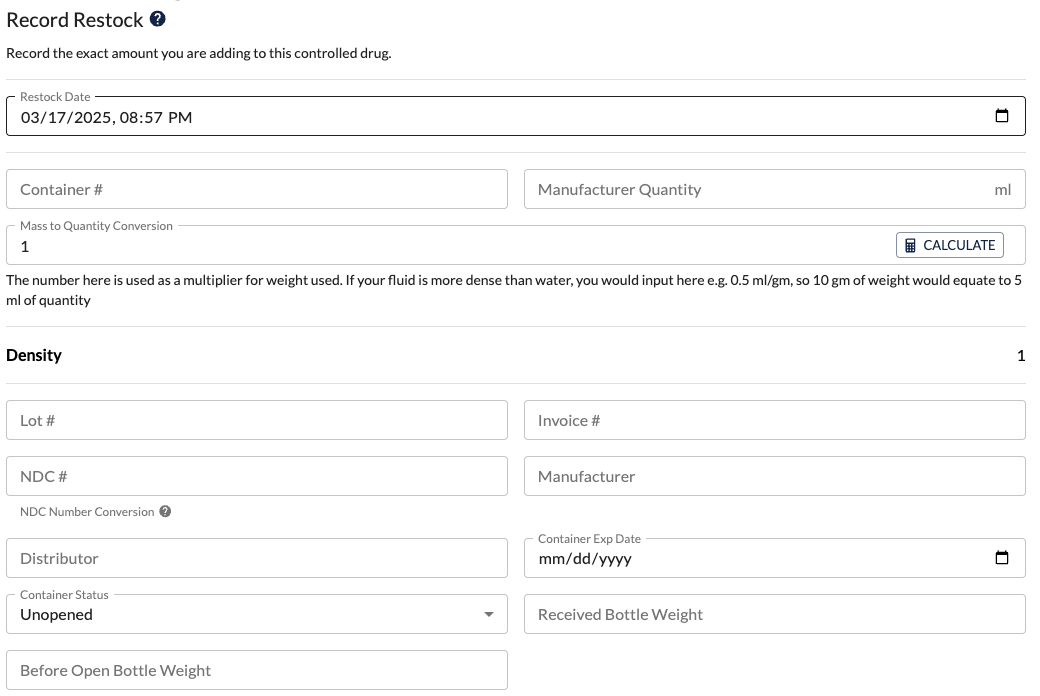Viewport: 1040px width, 696px height.
Task: Click the Received Bottle Weight field
Action: tap(775, 614)
